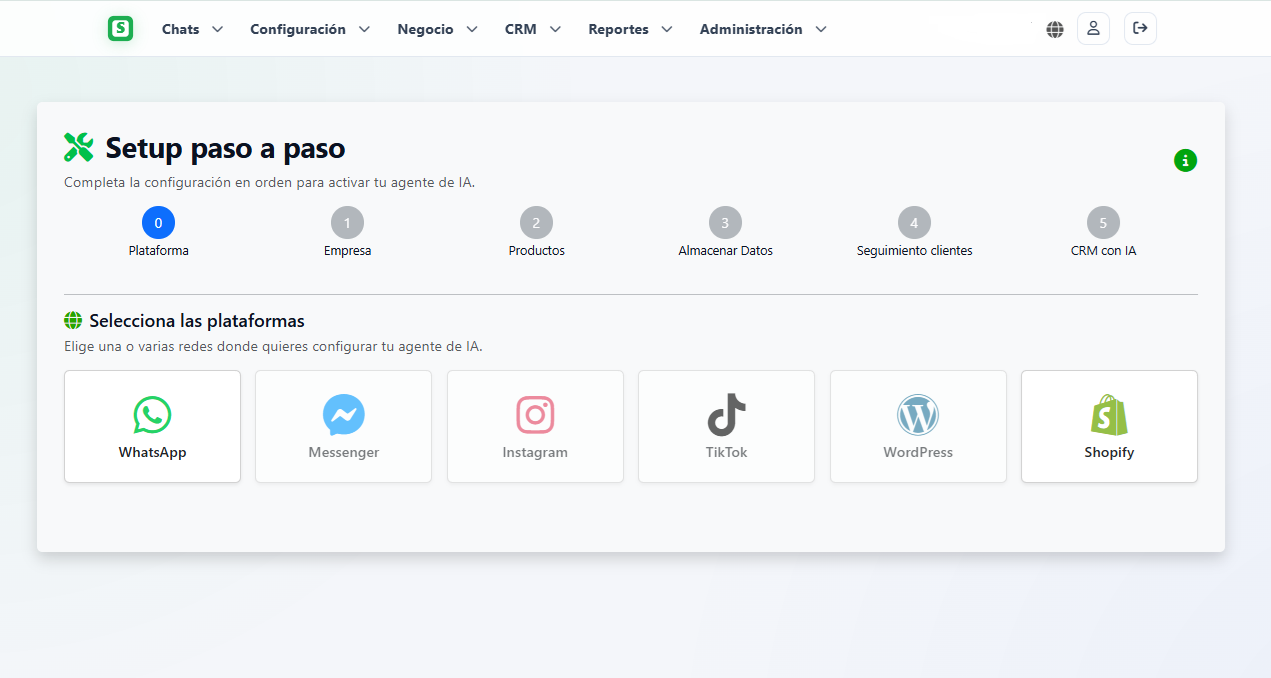Screen dimensions: 1271x678
Task: Open the user profile icon
Action: point(1093,29)
